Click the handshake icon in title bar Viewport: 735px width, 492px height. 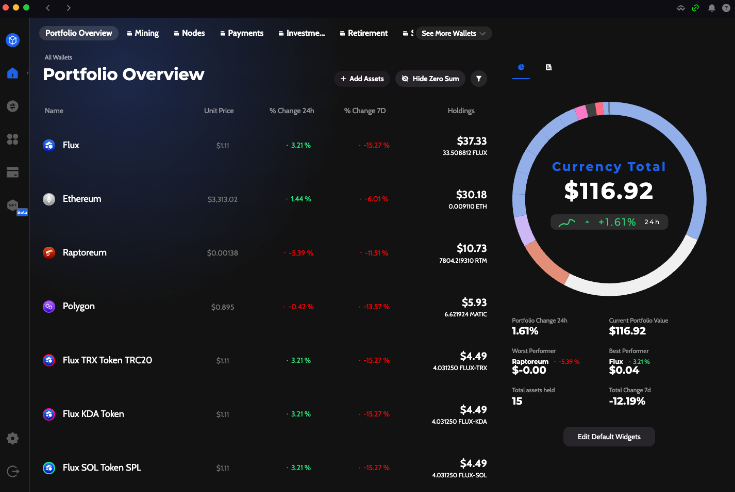(x=681, y=7)
